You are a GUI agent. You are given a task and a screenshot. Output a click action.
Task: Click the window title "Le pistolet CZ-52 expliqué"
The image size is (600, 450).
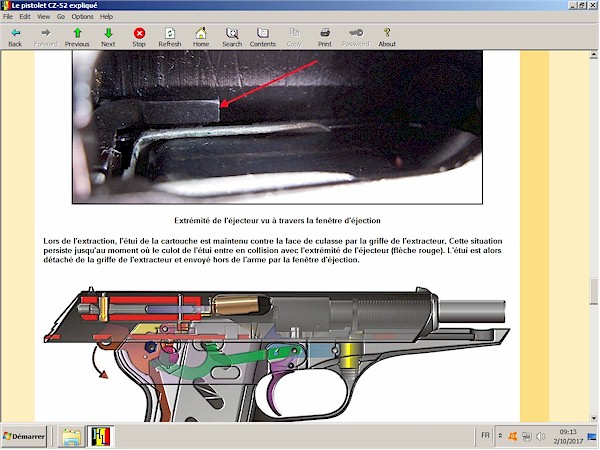pos(54,5)
